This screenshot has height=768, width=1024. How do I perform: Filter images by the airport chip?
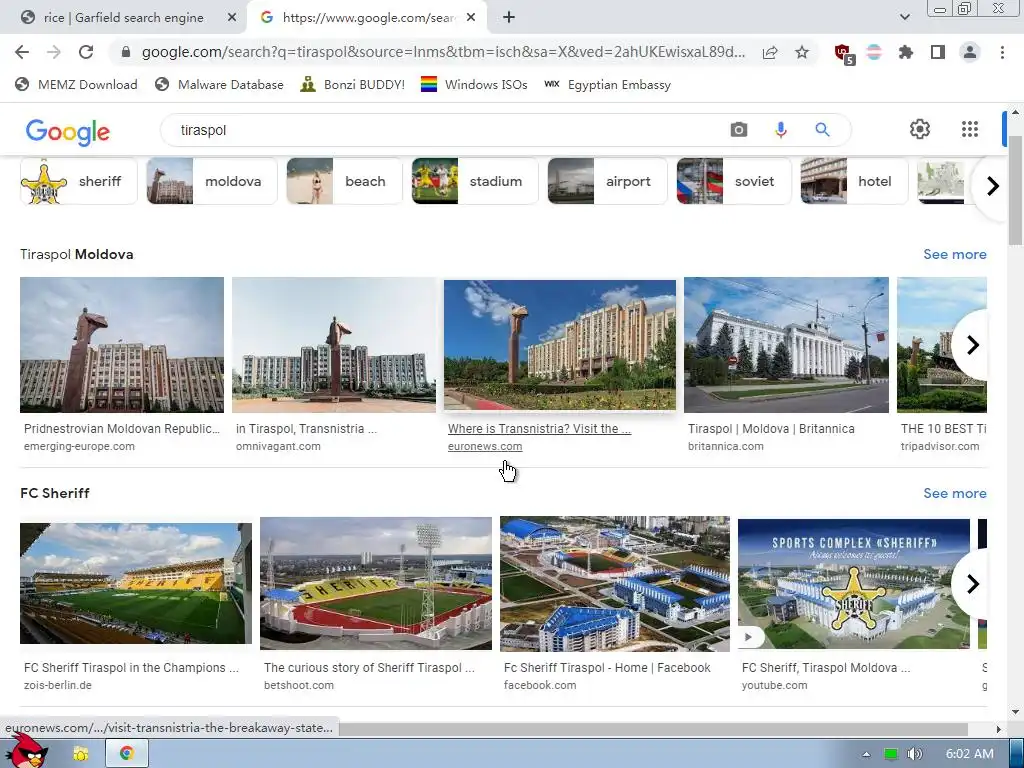[607, 182]
